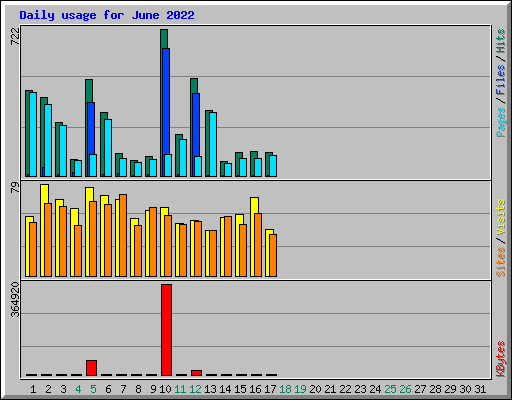The width and height of the screenshot is (512, 400).
Task: Click green day 18 axis label
Action: pos(285,389)
